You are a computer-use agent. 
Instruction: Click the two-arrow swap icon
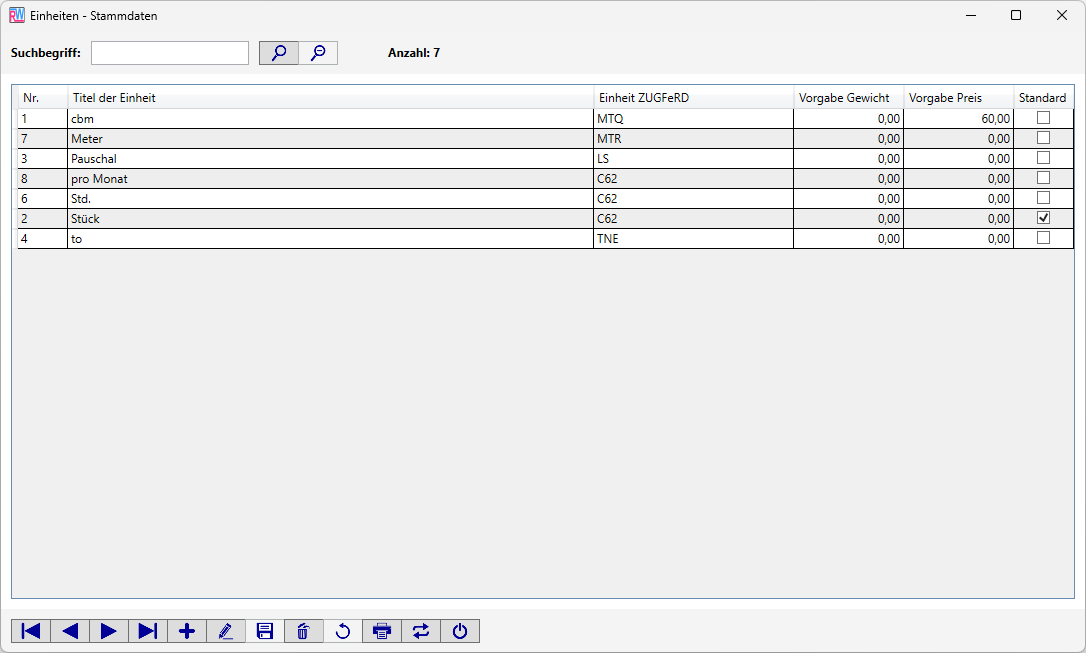point(421,631)
